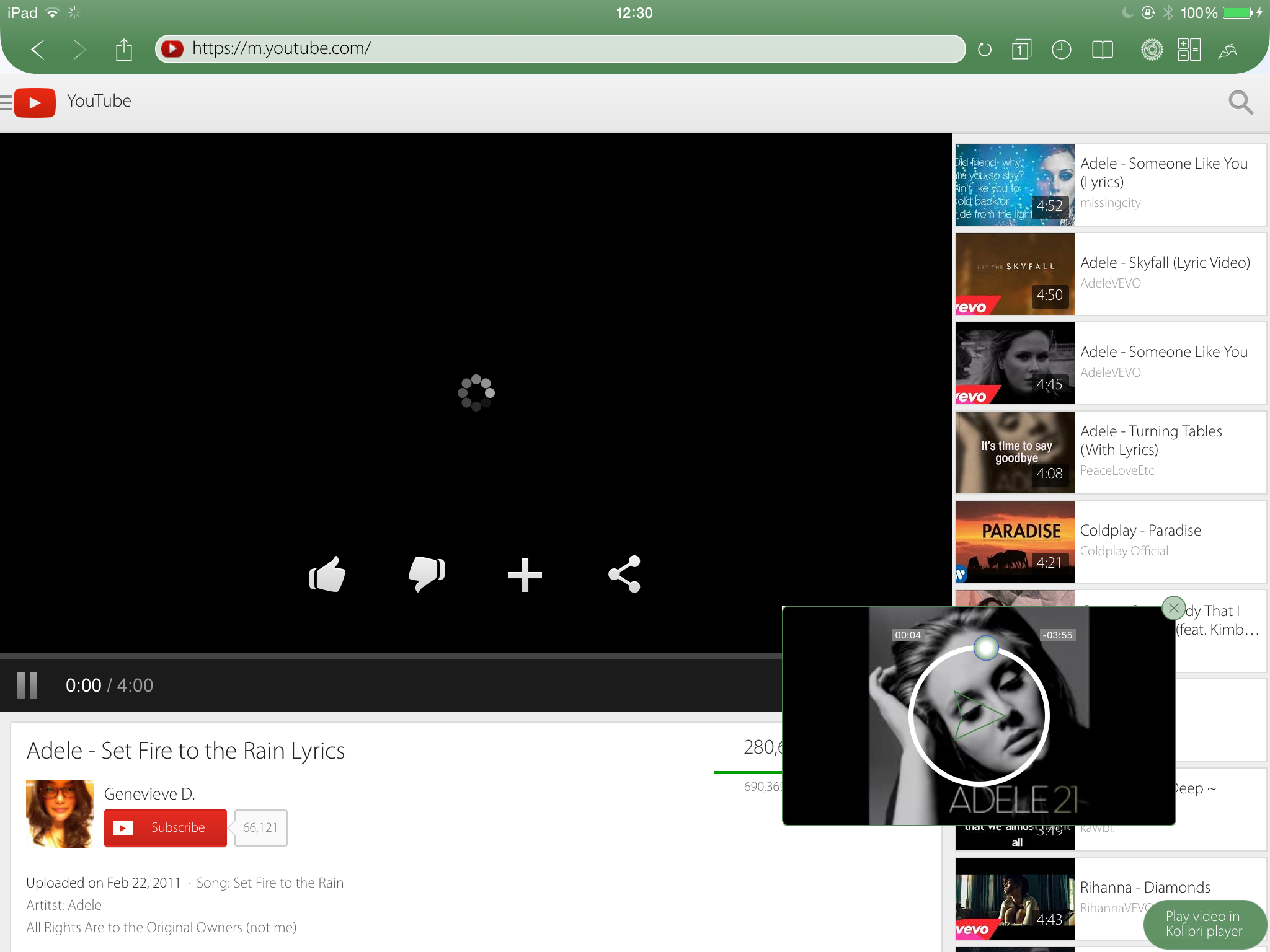
Task: Add video to playlist with plus icon
Action: tap(525, 575)
